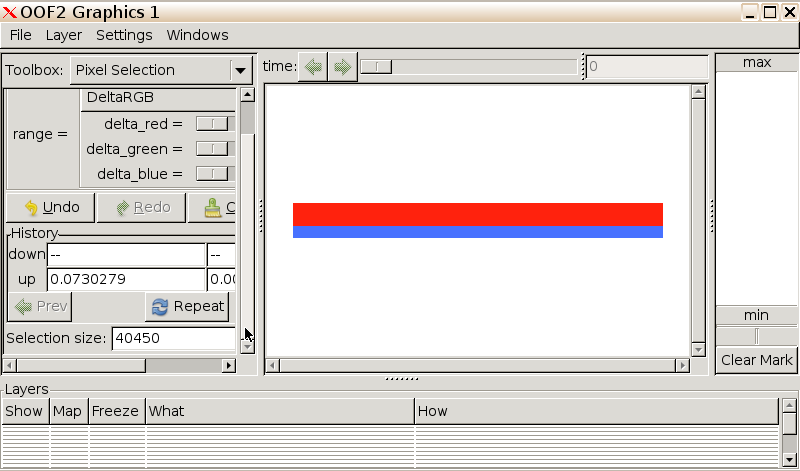Click the blue band in the canvas
Screen dimensions: 800x471
click(478, 232)
